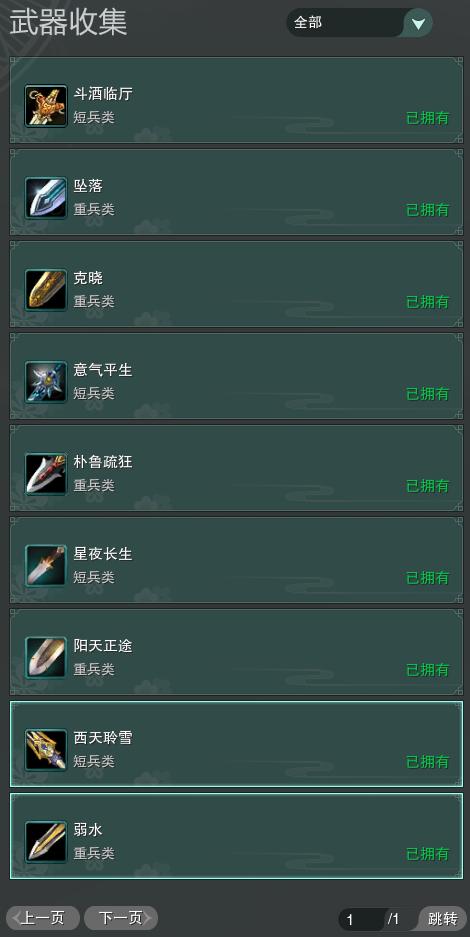Choose the 阳天正途 weapon icon
The height and width of the screenshot is (937, 470).
[46, 658]
